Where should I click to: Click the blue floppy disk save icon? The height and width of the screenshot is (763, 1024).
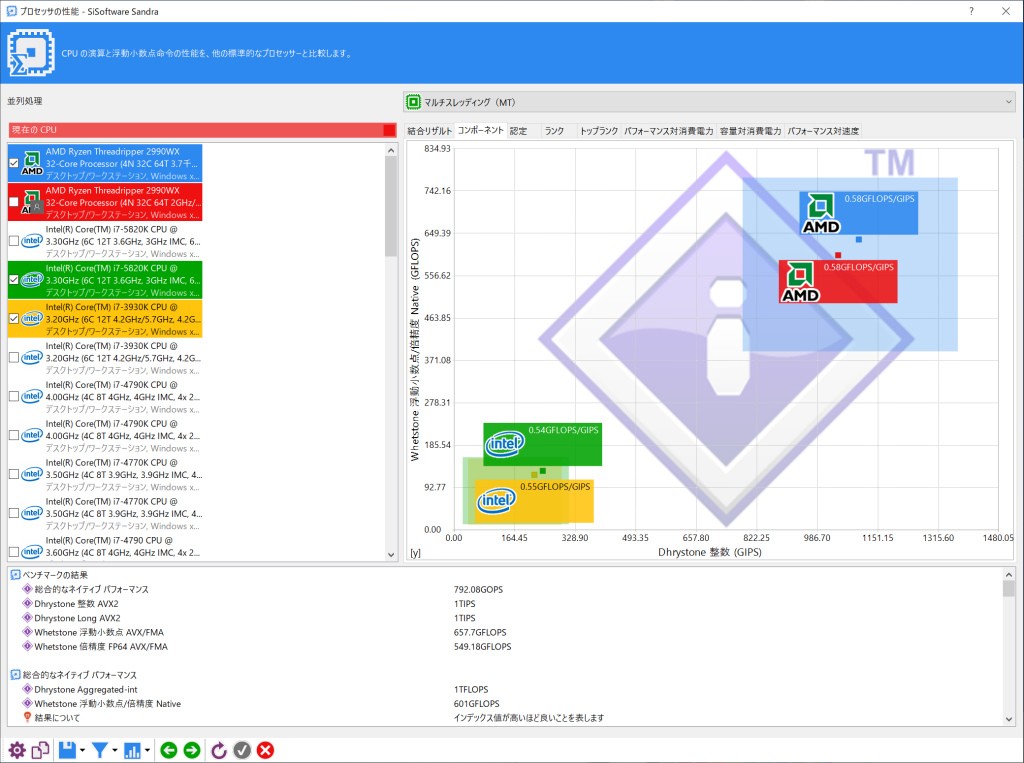point(66,750)
